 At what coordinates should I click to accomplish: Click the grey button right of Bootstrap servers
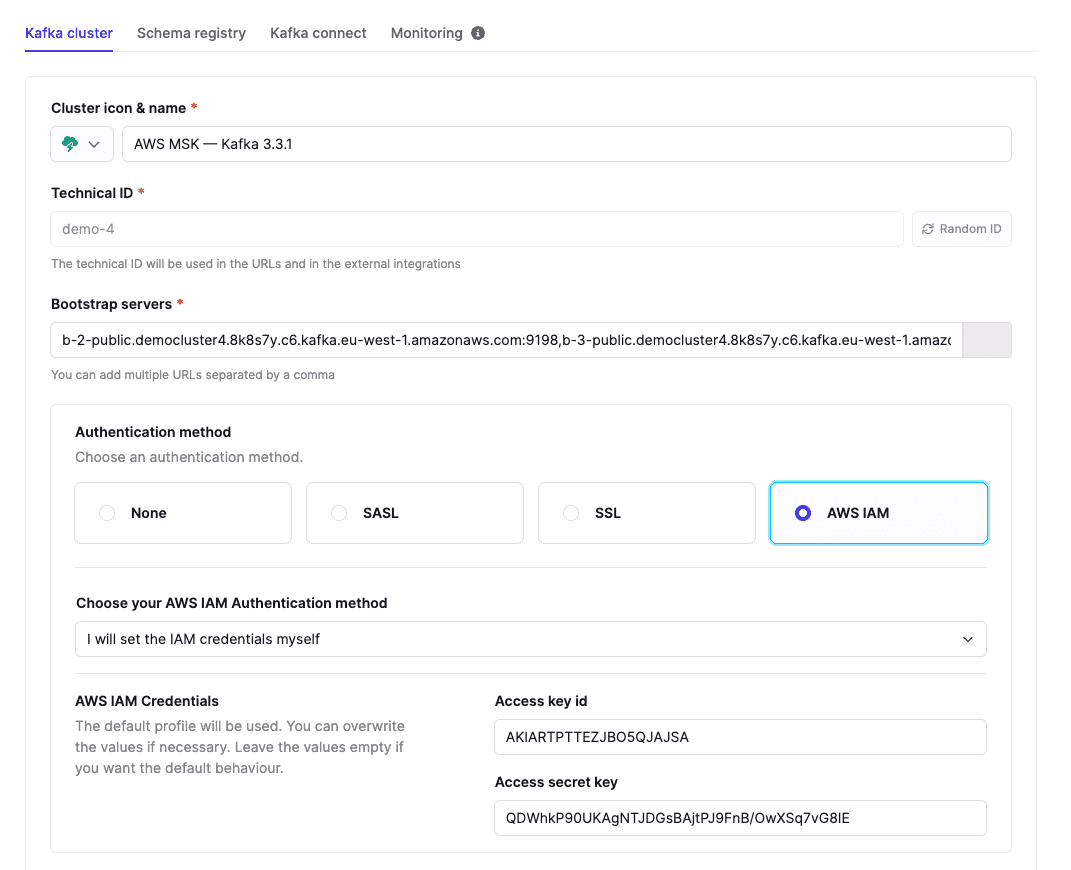coord(986,340)
